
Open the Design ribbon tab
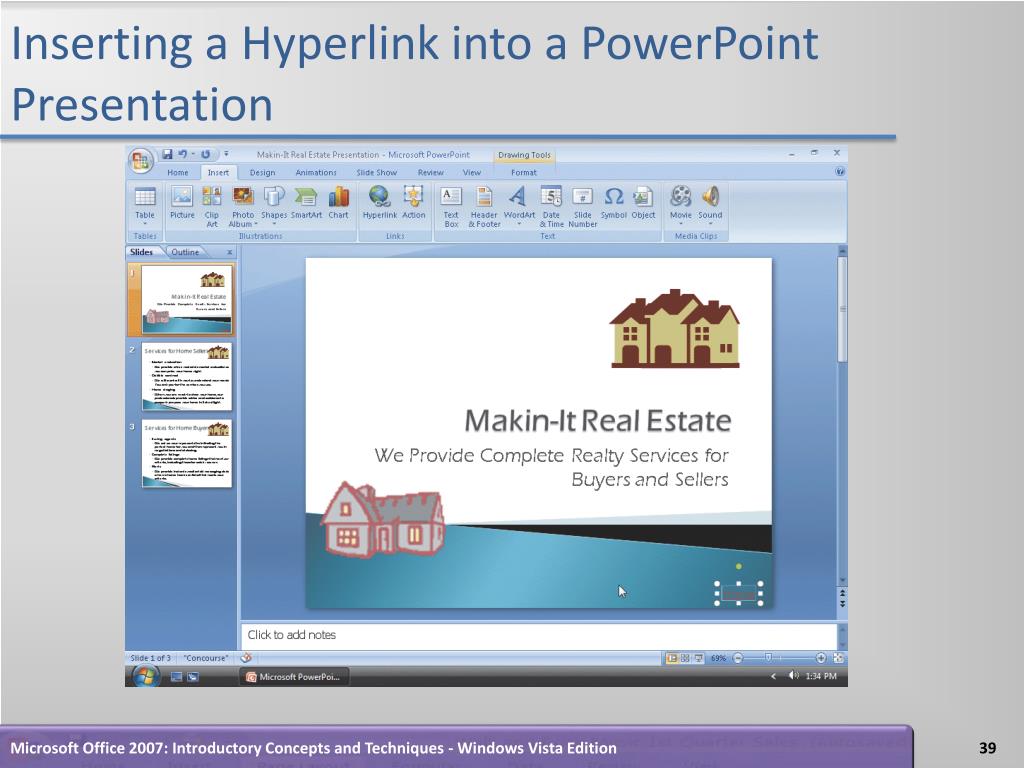click(x=262, y=172)
